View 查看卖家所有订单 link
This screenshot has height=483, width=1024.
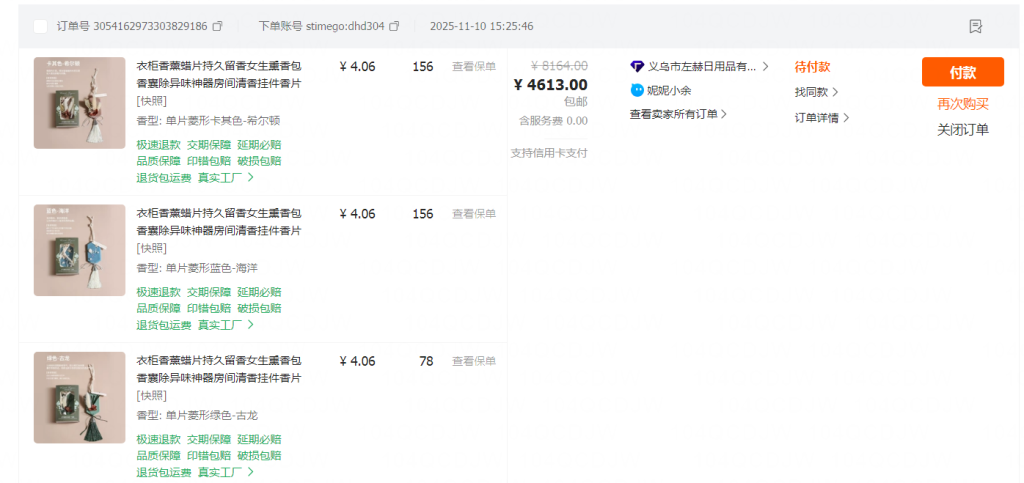point(678,114)
